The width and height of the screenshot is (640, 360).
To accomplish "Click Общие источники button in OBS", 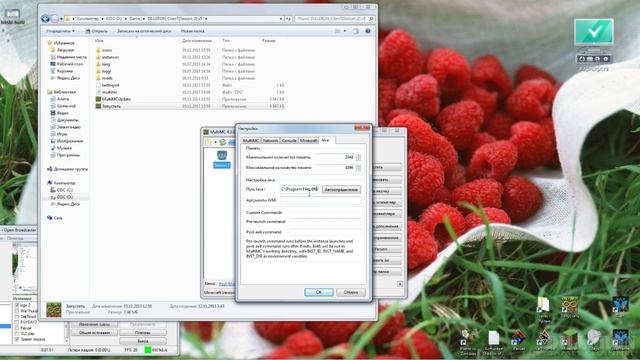I will coord(94,333).
